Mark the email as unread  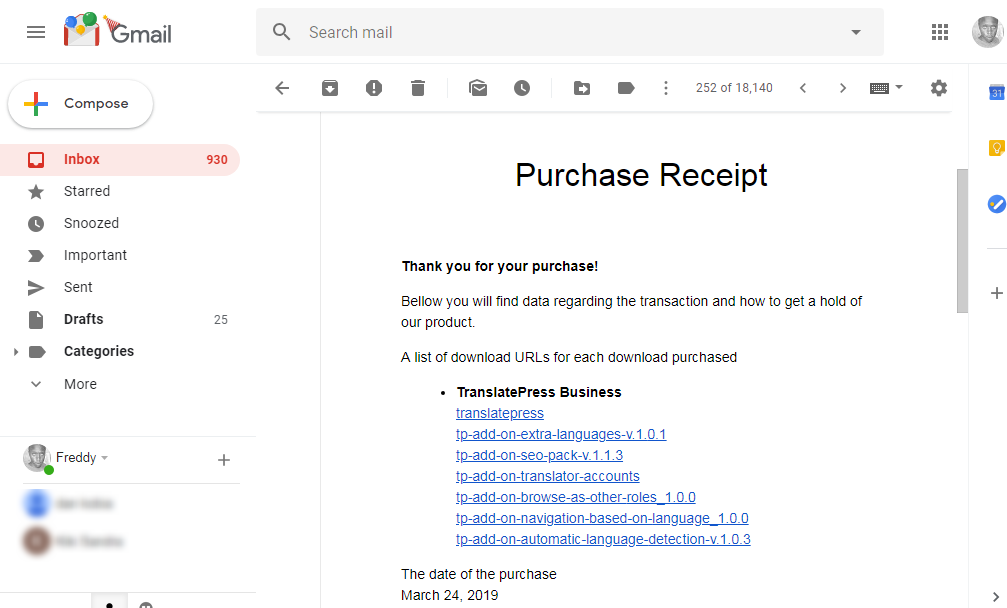tap(478, 88)
